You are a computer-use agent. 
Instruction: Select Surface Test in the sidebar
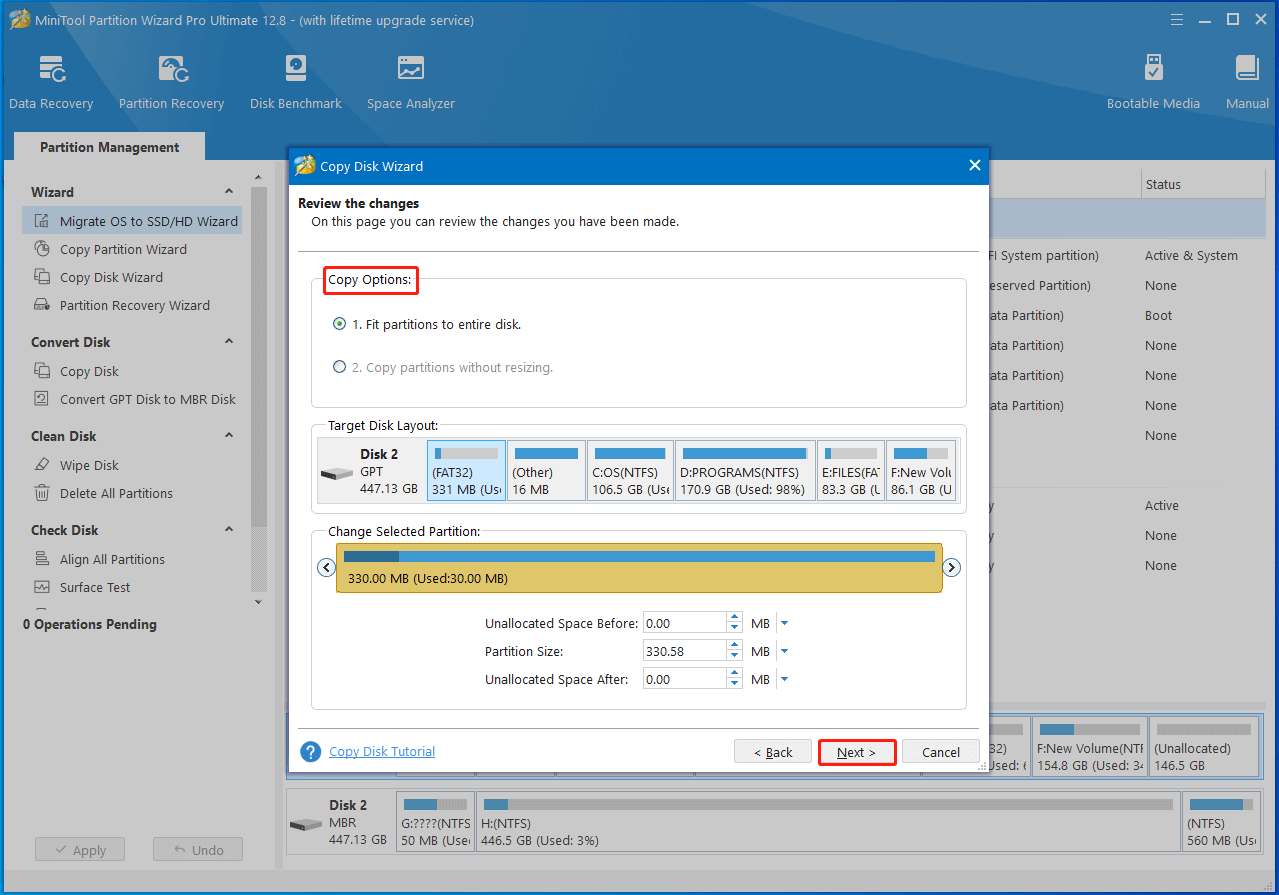95,587
